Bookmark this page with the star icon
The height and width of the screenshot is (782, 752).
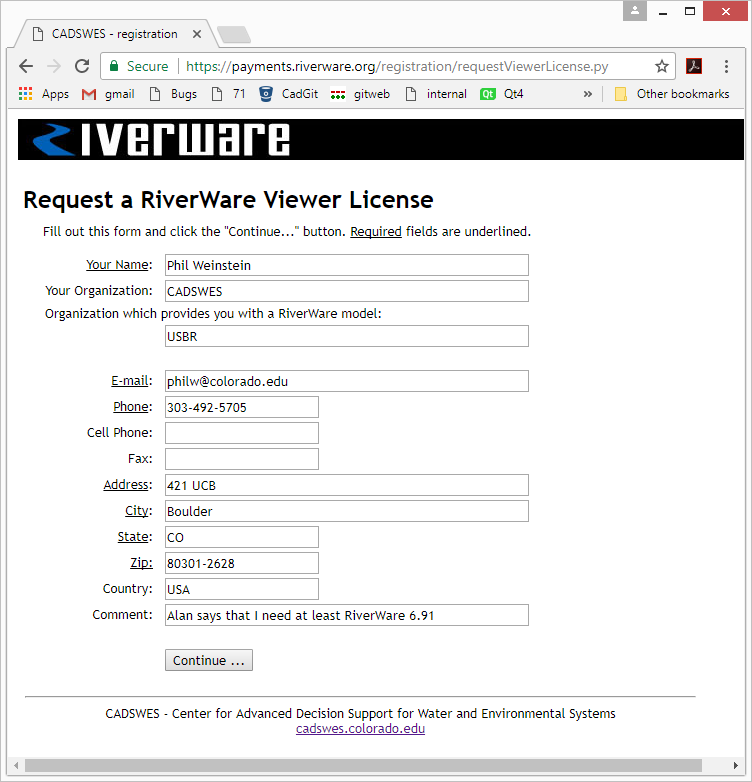[x=661, y=66]
